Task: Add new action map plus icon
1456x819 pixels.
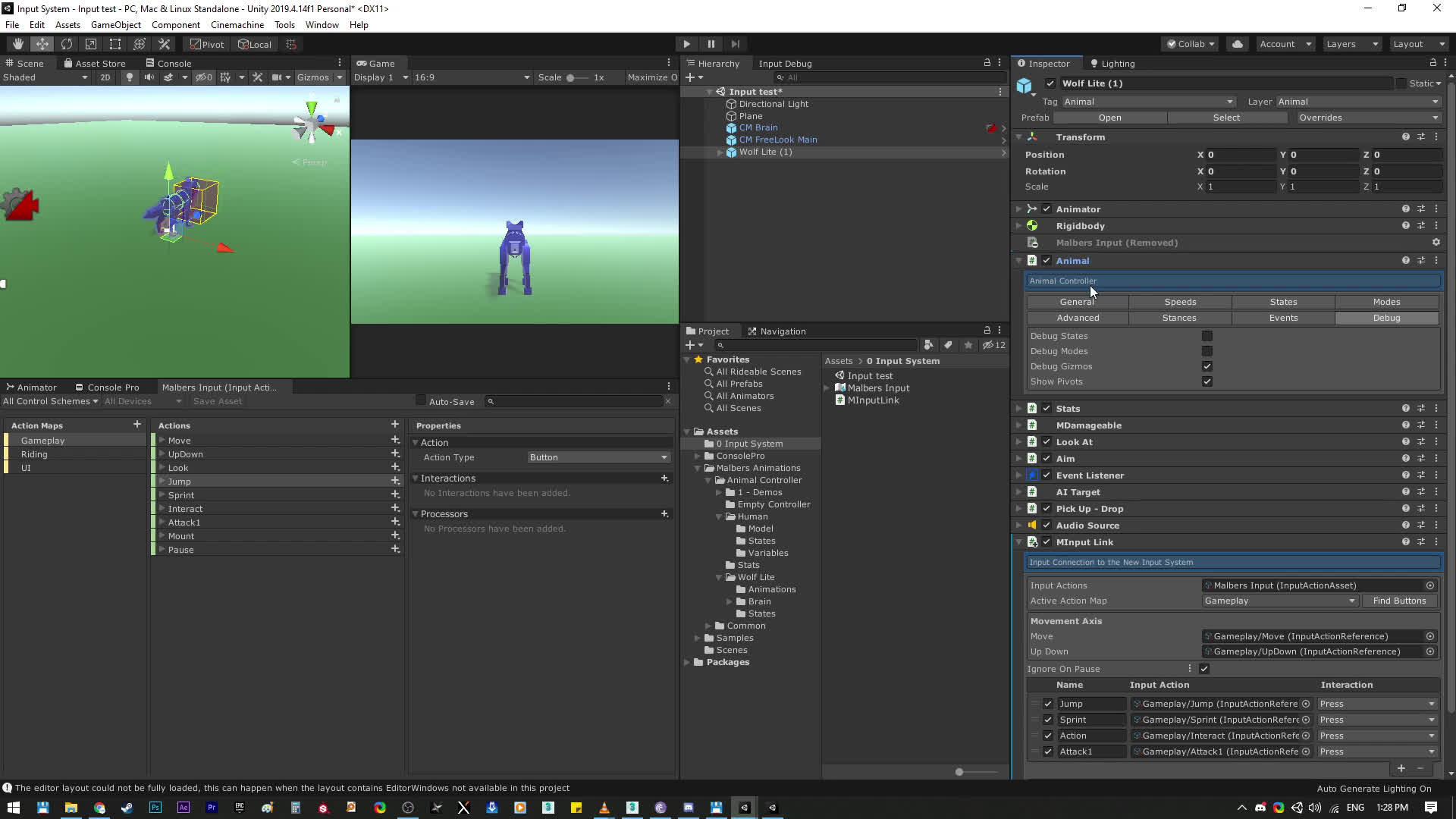Action: click(x=137, y=425)
